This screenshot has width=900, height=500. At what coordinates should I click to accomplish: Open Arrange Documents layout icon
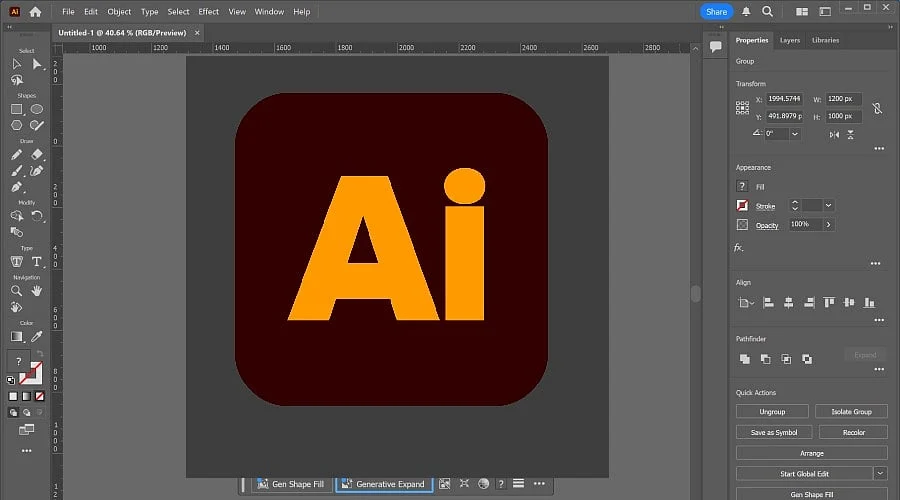pos(802,11)
